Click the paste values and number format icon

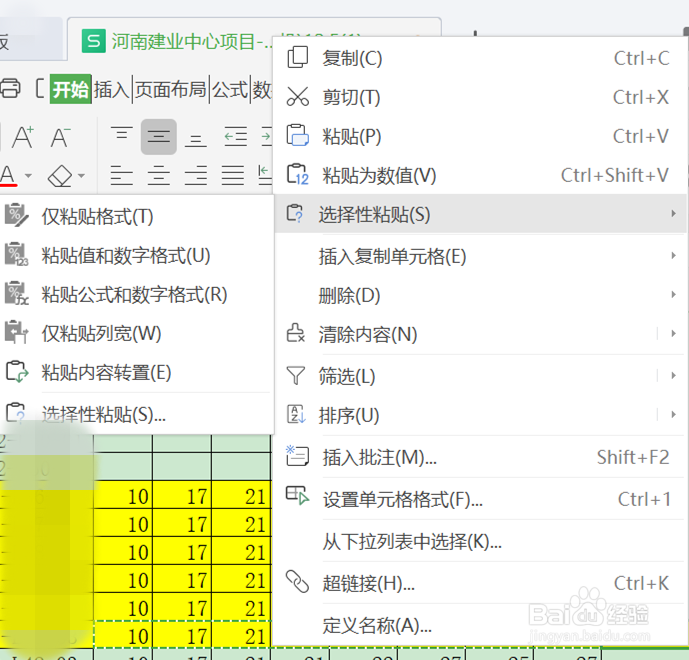coord(17,254)
